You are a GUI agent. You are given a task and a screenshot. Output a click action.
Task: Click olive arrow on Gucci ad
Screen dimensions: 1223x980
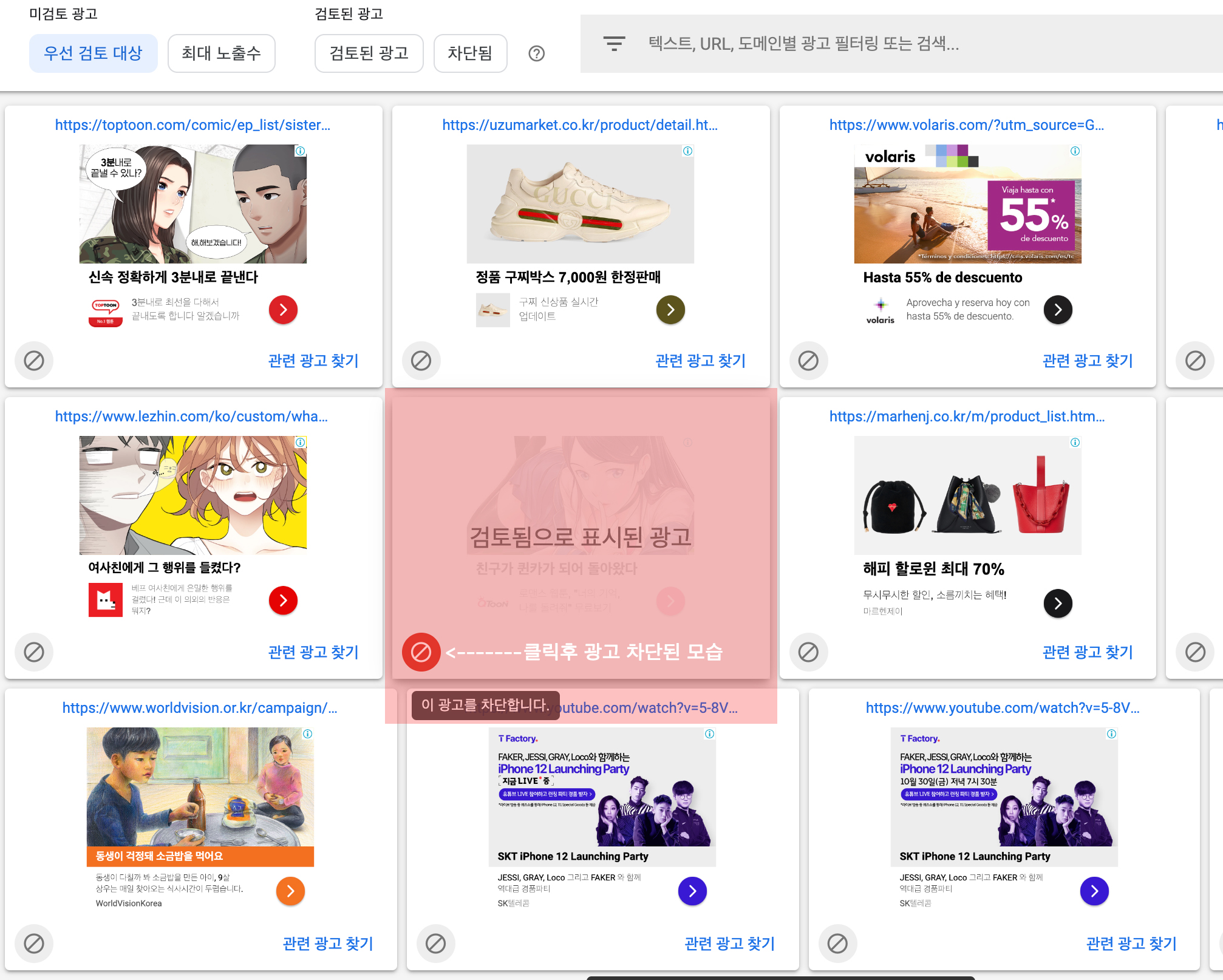tap(670, 310)
